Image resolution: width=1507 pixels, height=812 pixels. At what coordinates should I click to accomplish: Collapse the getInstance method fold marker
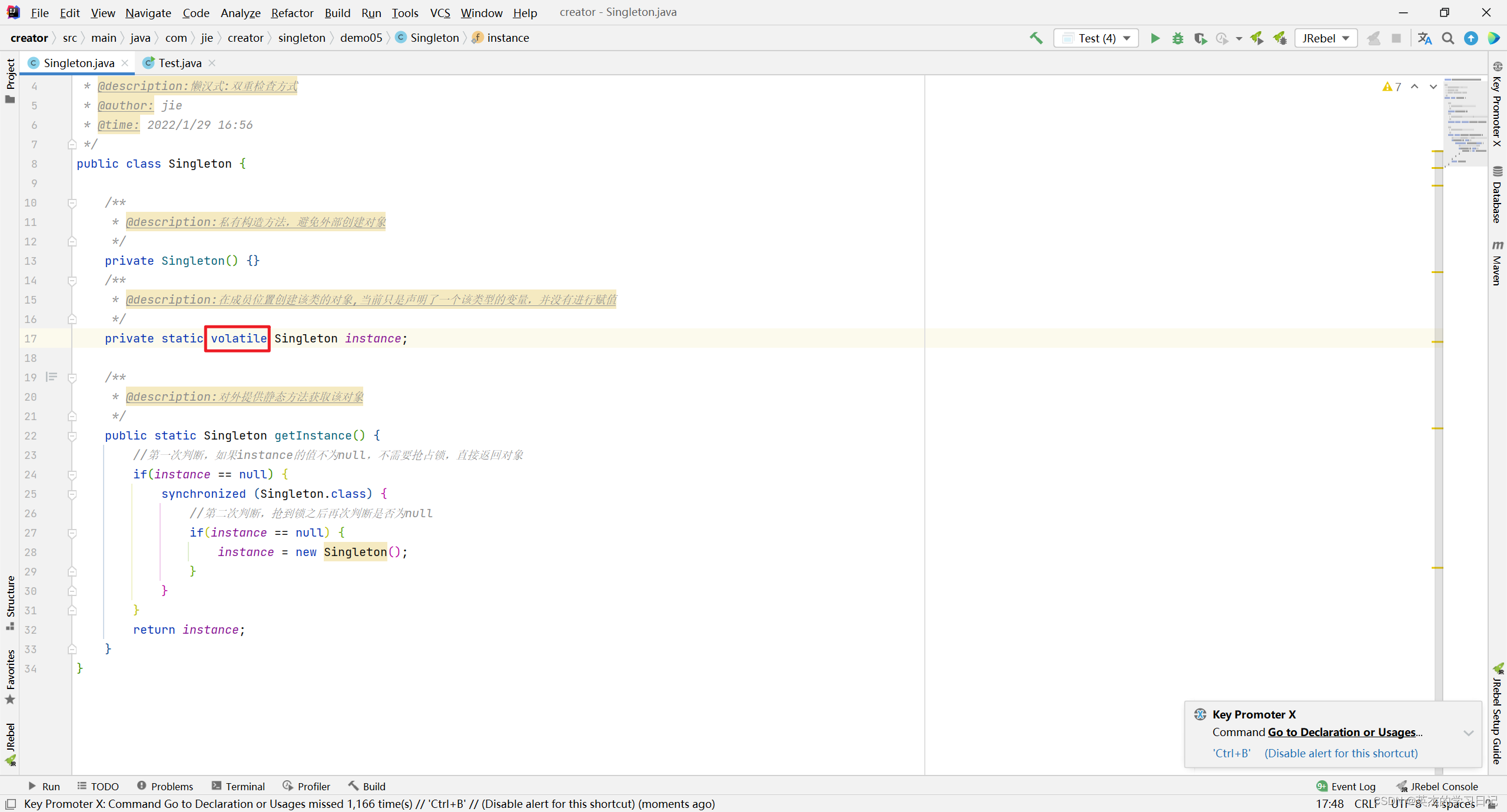point(72,436)
